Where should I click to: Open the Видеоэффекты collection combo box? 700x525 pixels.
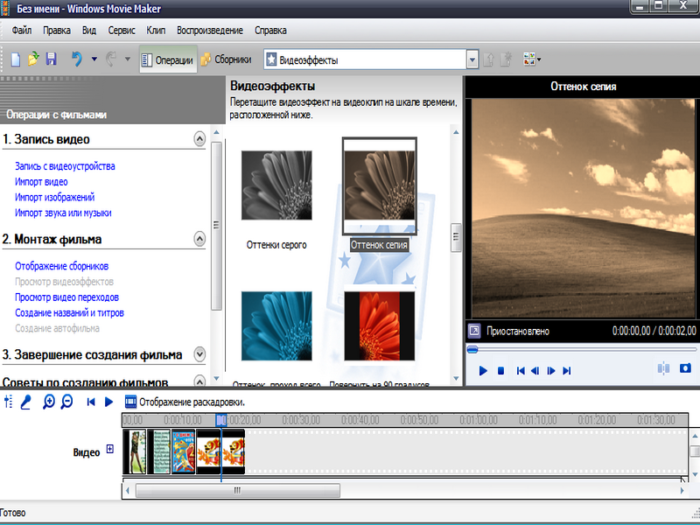371,59
